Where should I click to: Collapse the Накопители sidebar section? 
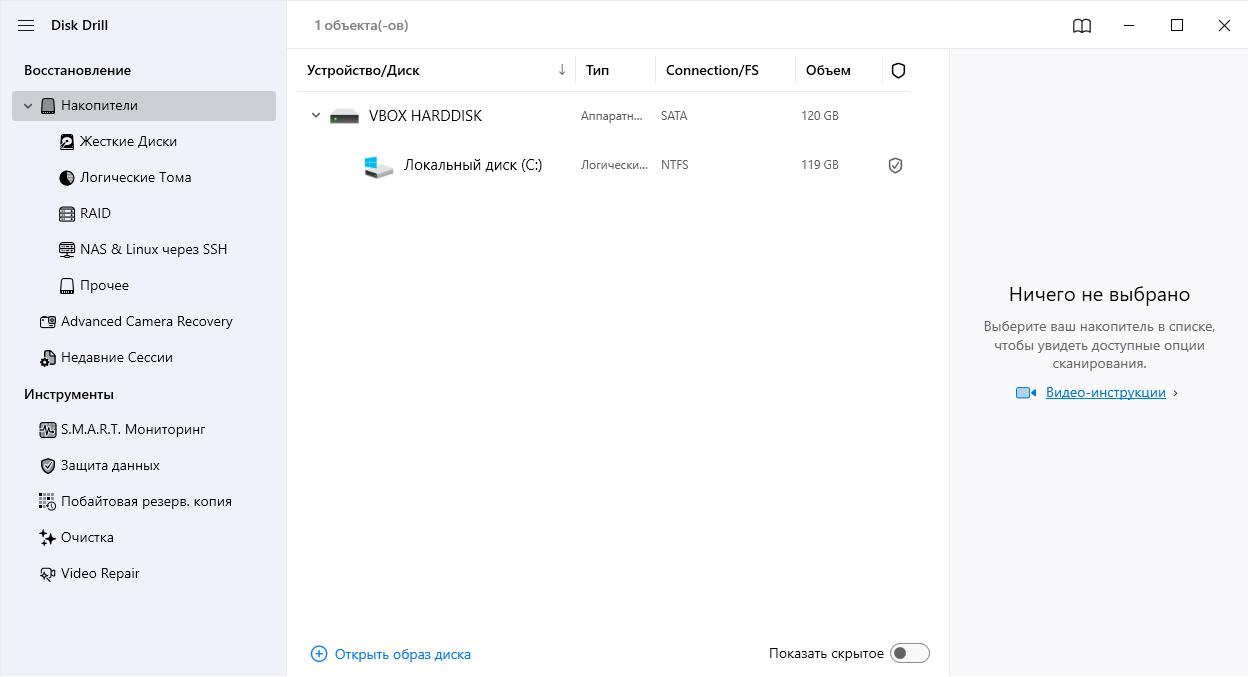(x=28, y=106)
